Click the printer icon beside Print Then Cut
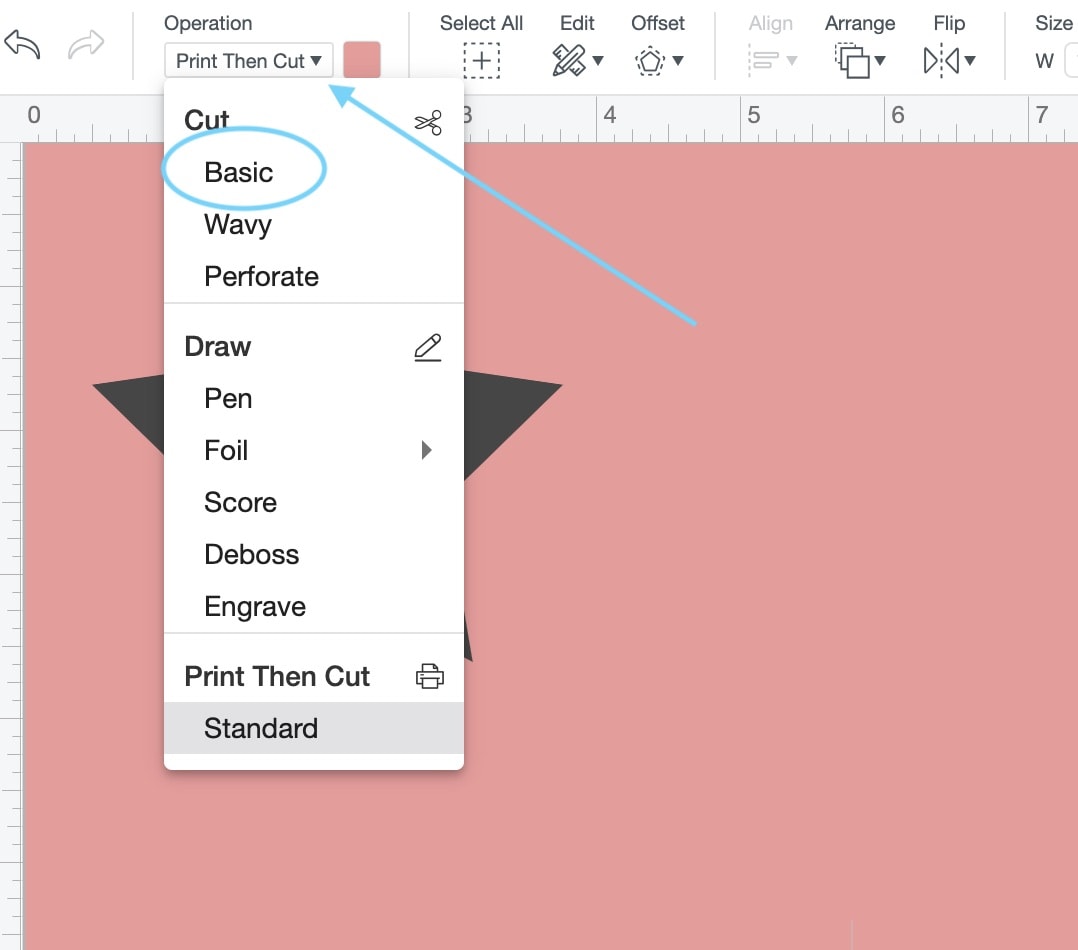This screenshot has height=950, width=1078. click(x=429, y=676)
